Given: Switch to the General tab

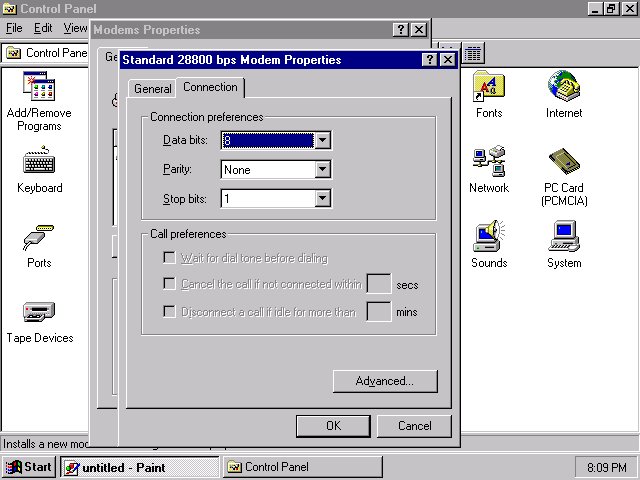Looking at the screenshot, I should point(153,89).
